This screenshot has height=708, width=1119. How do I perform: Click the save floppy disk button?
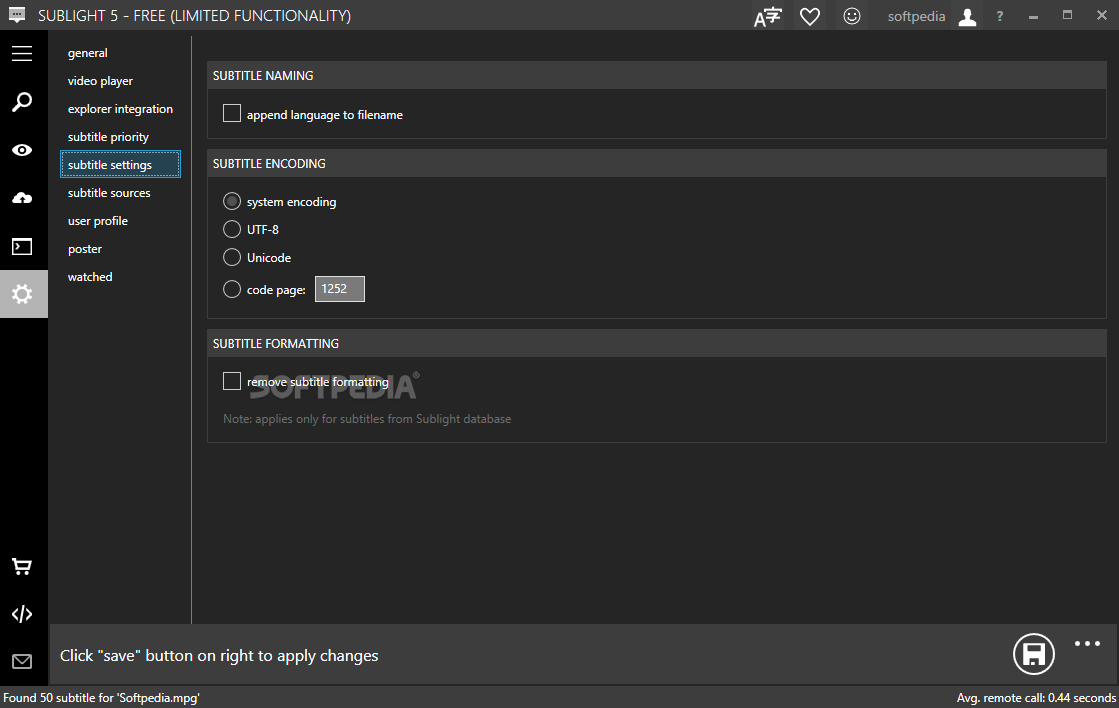point(1034,654)
